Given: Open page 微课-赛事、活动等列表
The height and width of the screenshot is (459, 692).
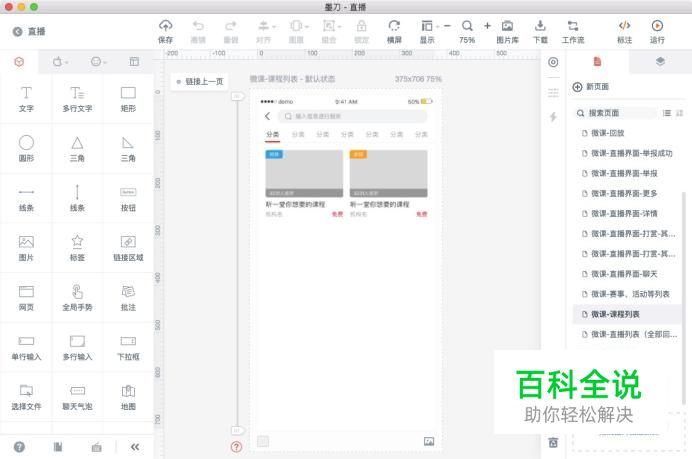Looking at the screenshot, I should pyautogui.click(x=627, y=294).
